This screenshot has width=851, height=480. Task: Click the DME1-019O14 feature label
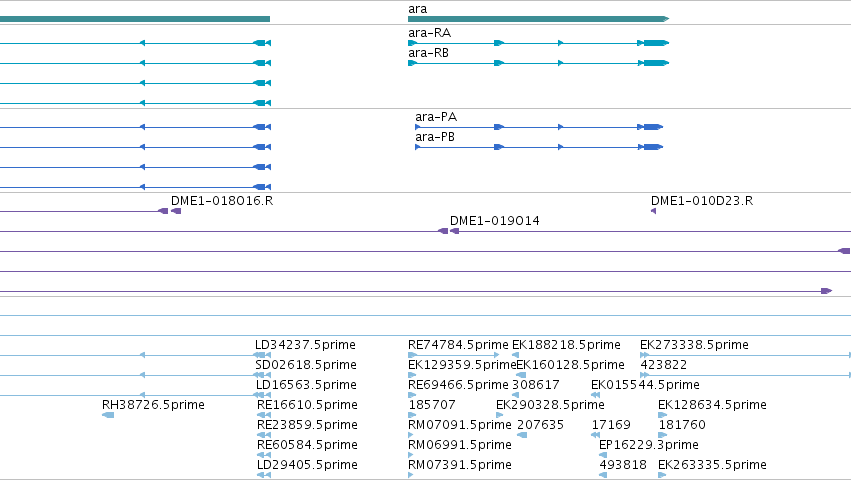tap(494, 221)
